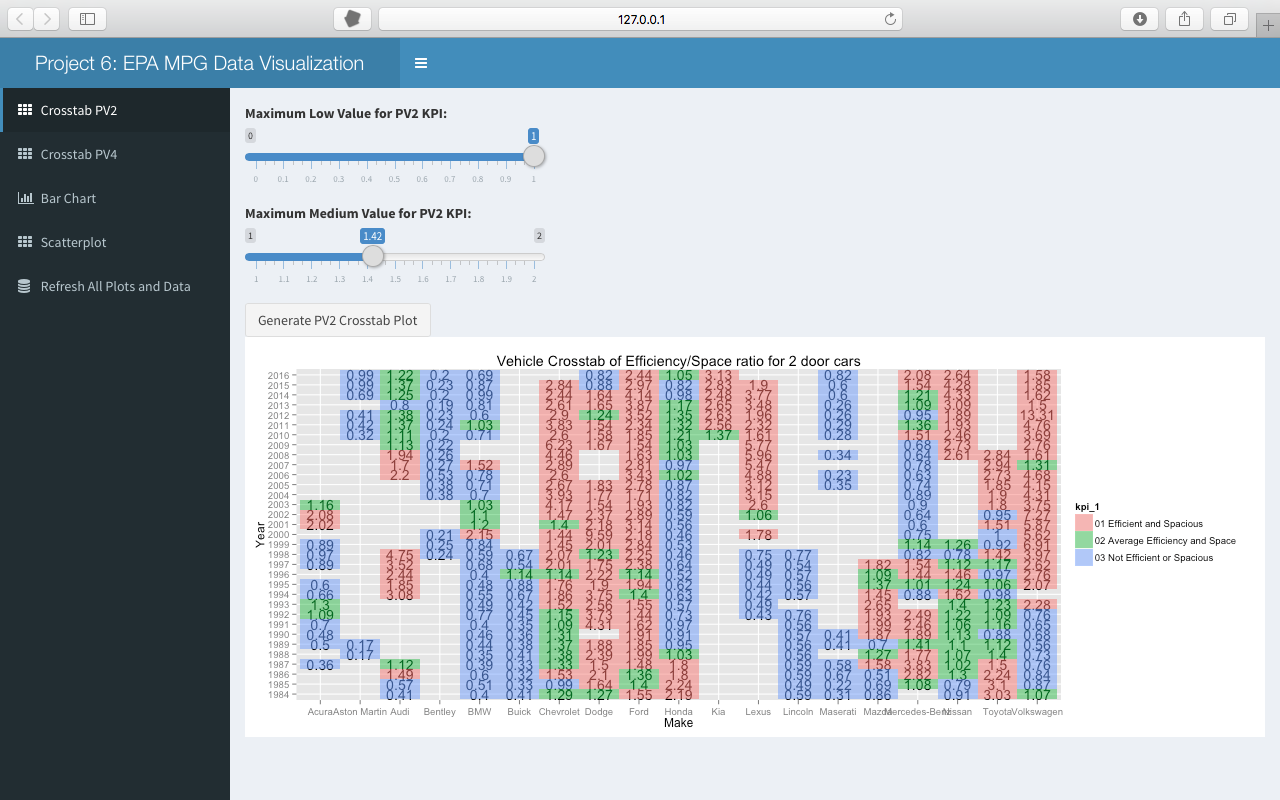
Task: Click the grid icon beside Crosstab PV2
Action: coord(25,110)
